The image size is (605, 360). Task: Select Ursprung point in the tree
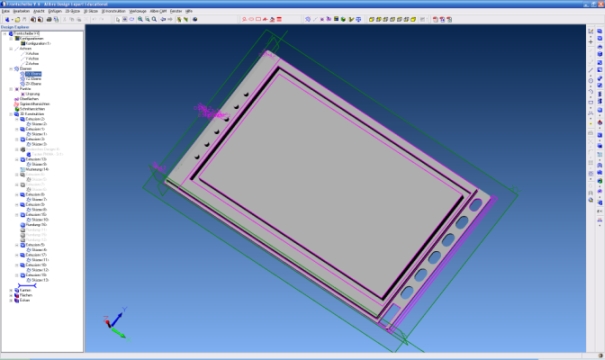(32, 94)
